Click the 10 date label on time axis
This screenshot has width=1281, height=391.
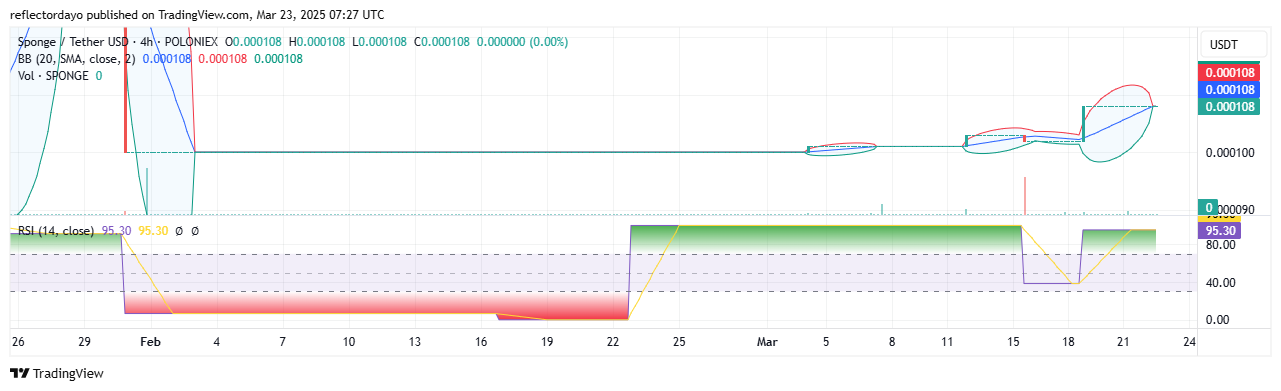coord(349,342)
